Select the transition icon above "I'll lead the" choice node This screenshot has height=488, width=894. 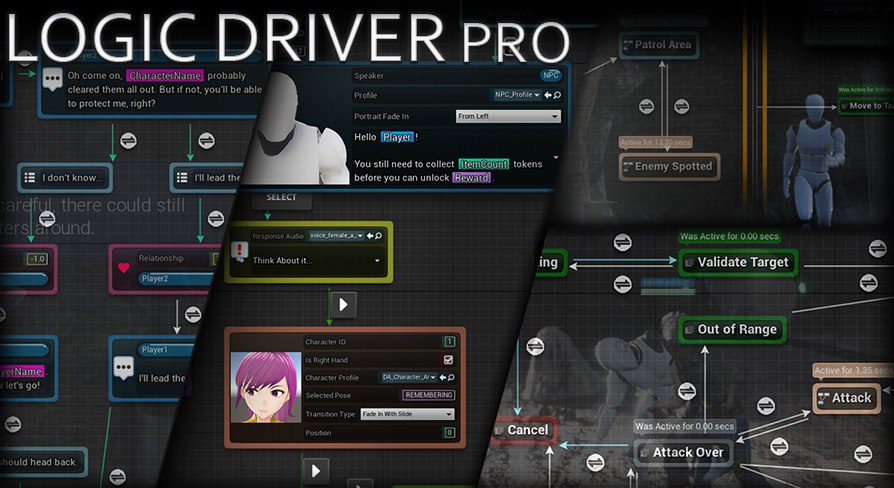click(x=206, y=140)
